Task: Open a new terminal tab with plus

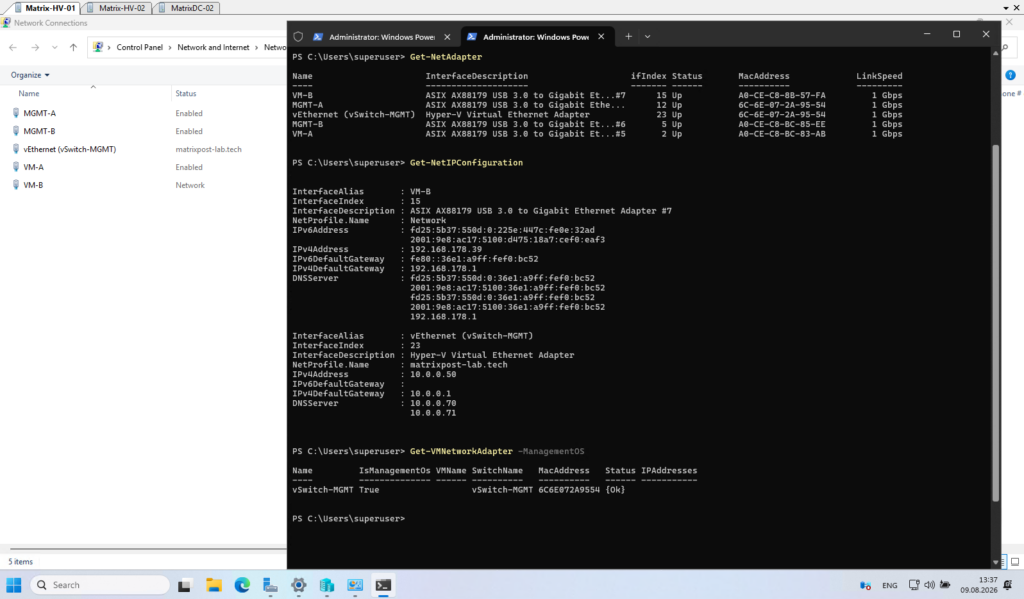Action: pos(628,37)
